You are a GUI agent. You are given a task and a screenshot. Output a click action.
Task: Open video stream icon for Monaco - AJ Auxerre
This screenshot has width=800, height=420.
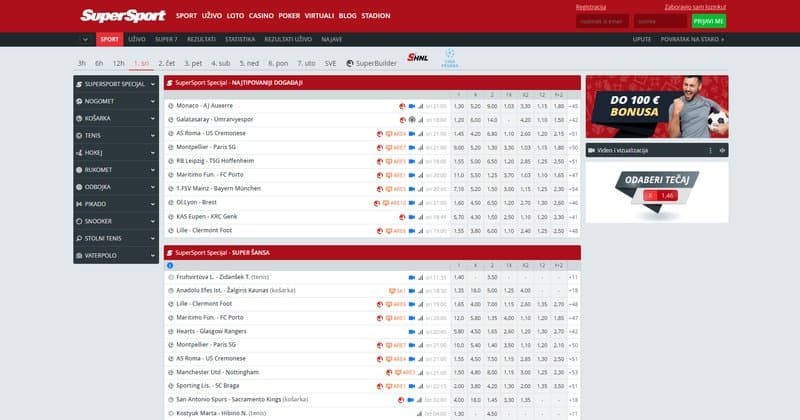point(412,106)
